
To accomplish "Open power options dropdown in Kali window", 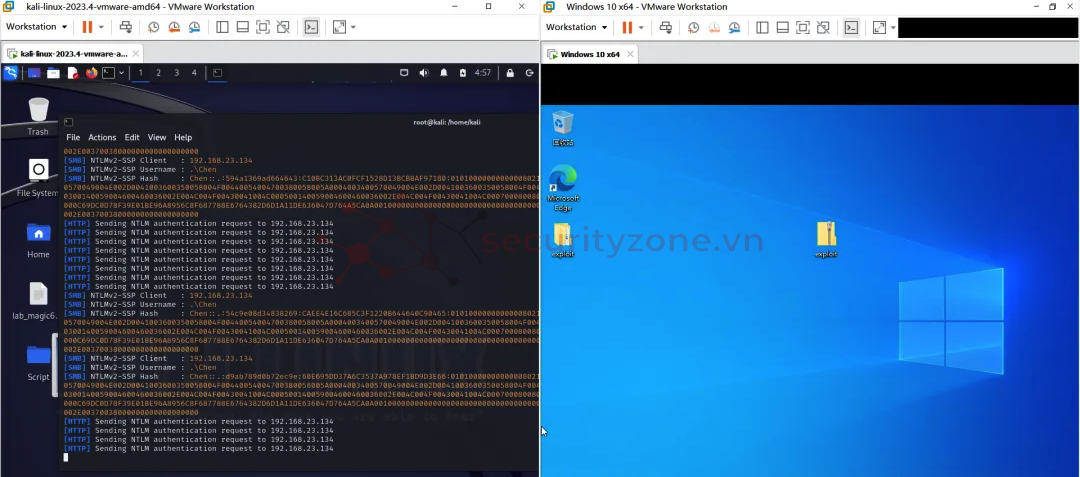I will click(101, 28).
